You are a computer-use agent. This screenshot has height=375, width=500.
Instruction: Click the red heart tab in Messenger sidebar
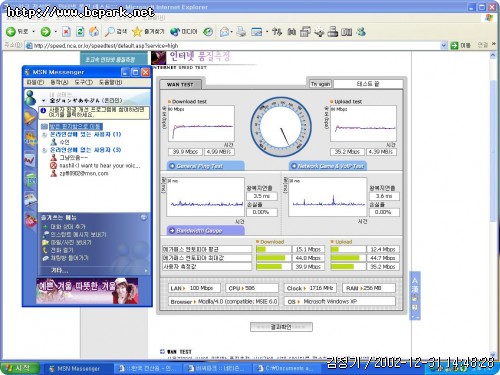pyautogui.click(x=30, y=220)
